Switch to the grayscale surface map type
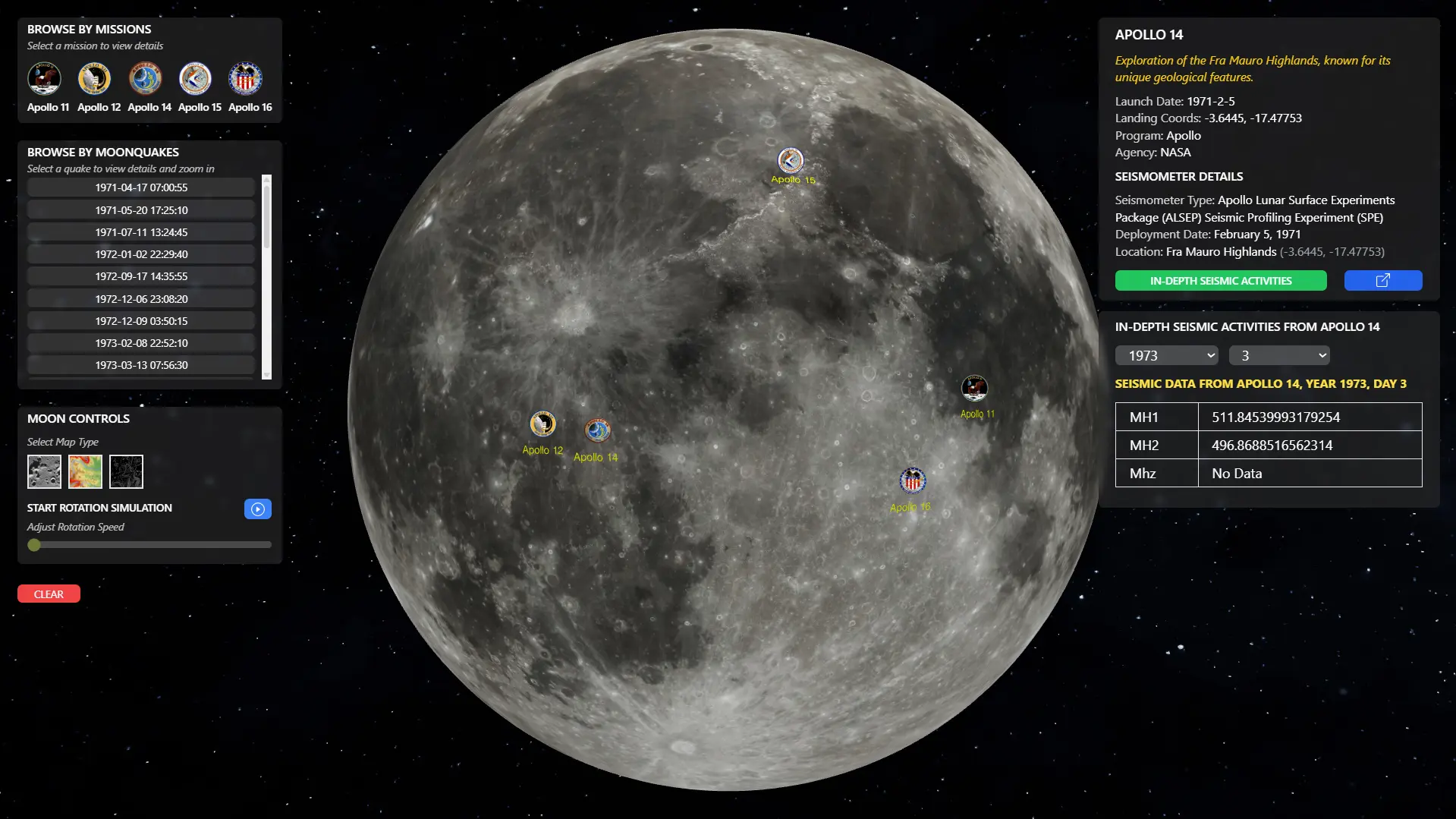The width and height of the screenshot is (1456, 819). point(44,471)
